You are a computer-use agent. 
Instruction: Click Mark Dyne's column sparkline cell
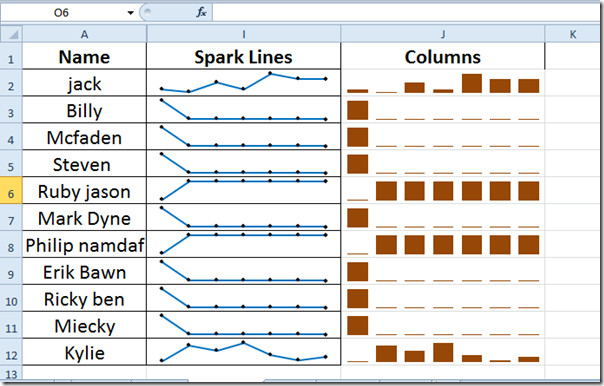pyautogui.click(x=443, y=218)
